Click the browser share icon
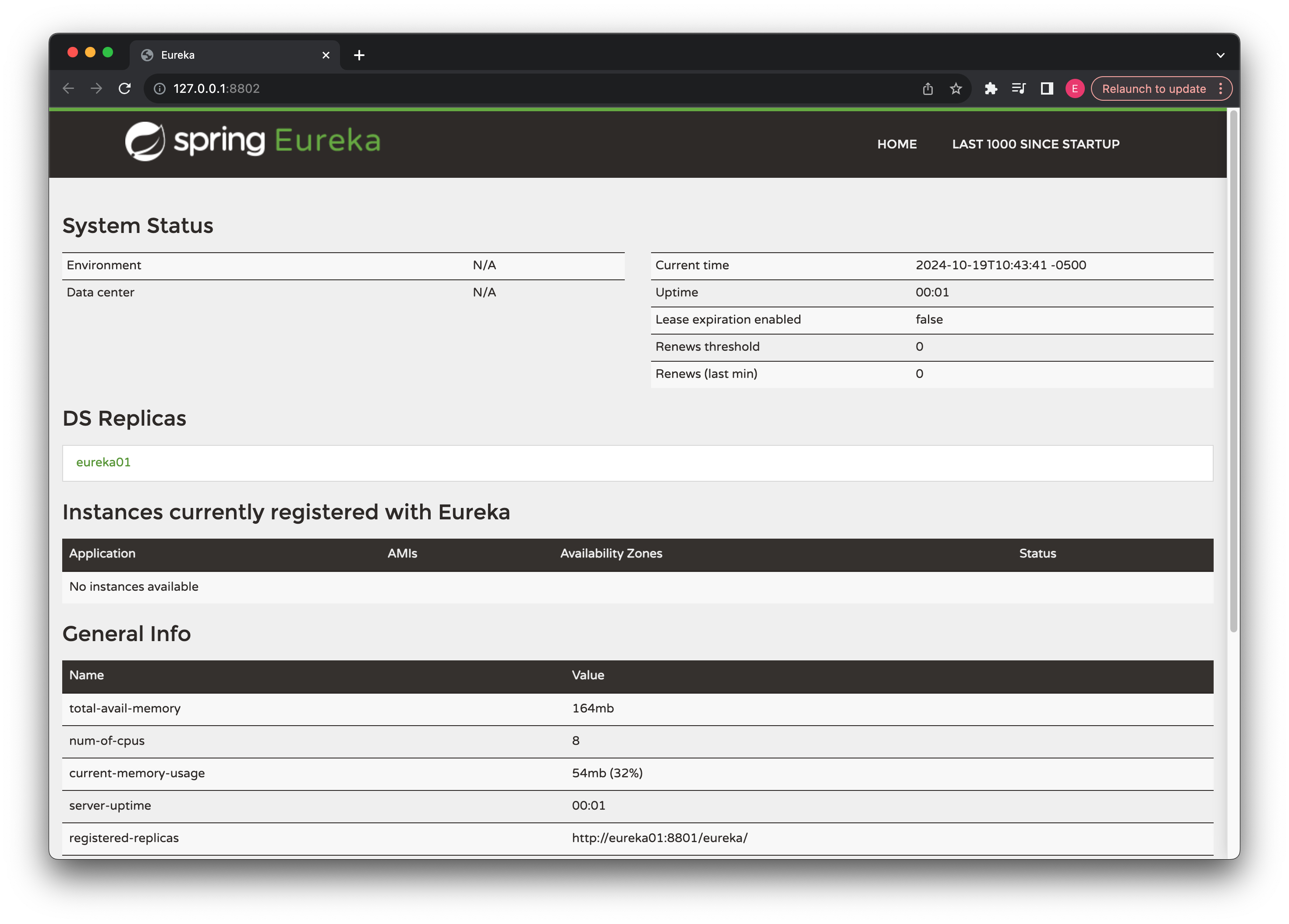 (x=927, y=88)
